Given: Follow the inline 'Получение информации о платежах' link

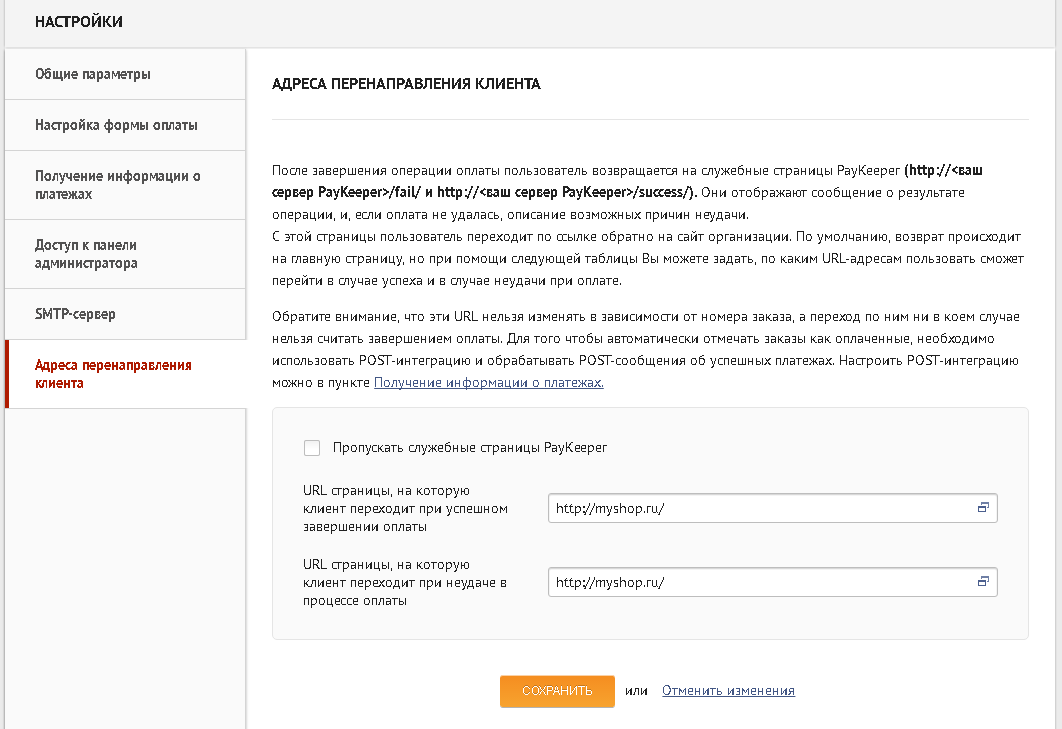Looking at the screenshot, I should click(488, 382).
